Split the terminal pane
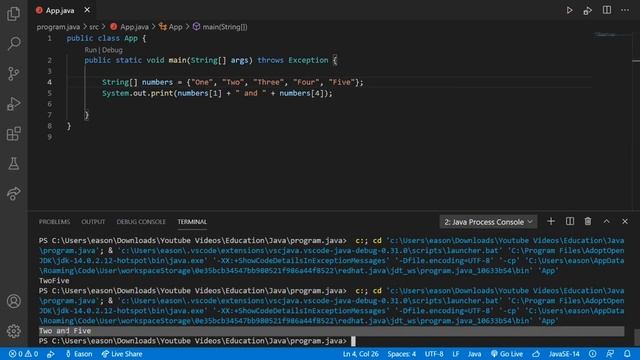This screenshot has height=360, width=640. tap(570, 221)
